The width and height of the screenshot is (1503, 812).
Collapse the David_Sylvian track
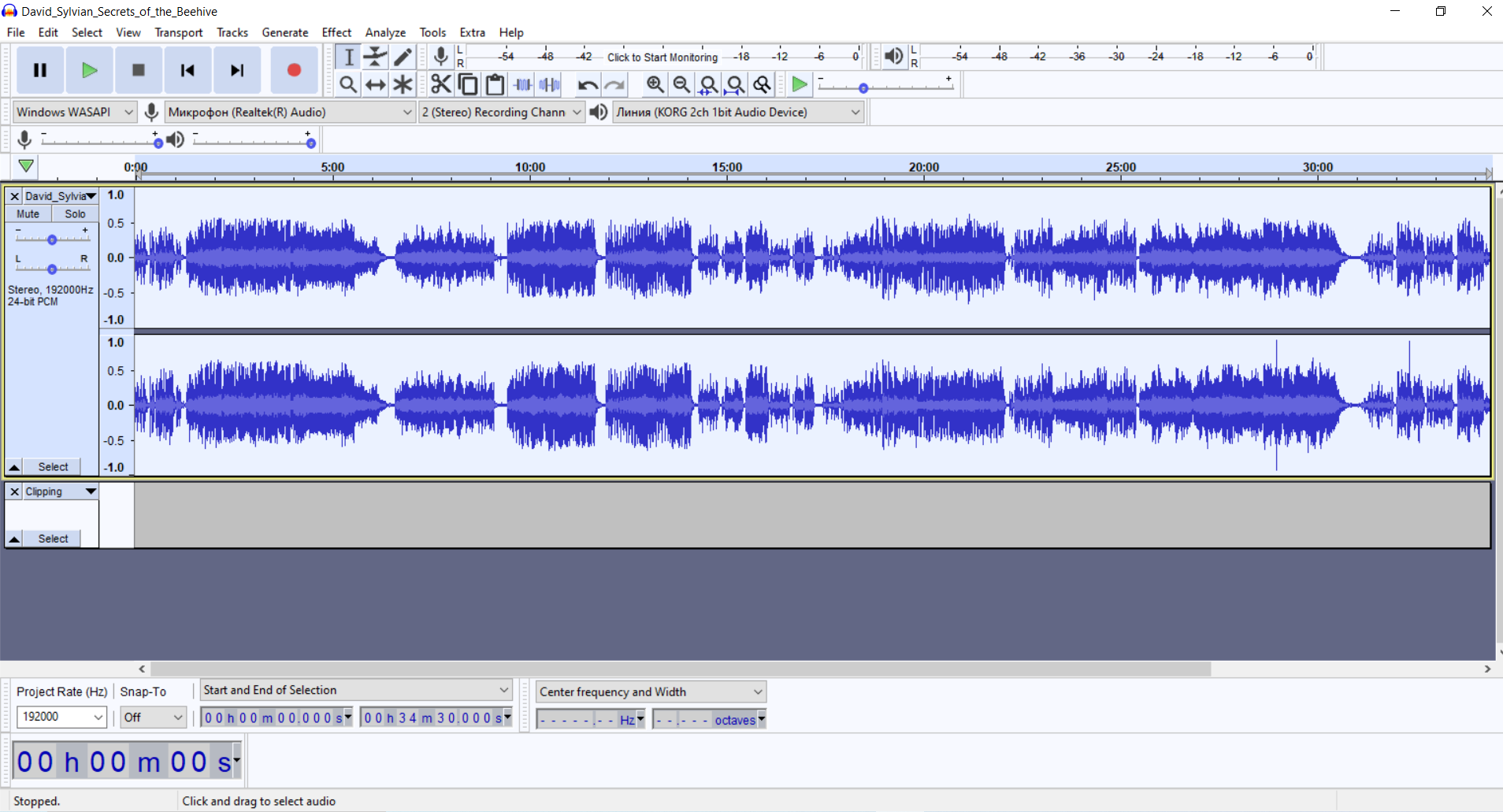click(x=14, y=467)
